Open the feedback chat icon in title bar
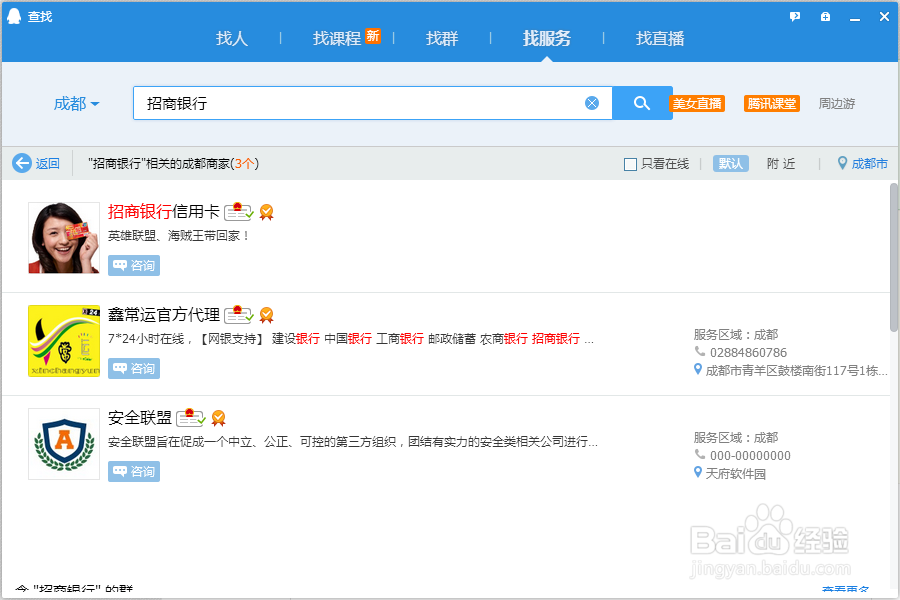This screenshot has height=600, width=900. (795, 17)
